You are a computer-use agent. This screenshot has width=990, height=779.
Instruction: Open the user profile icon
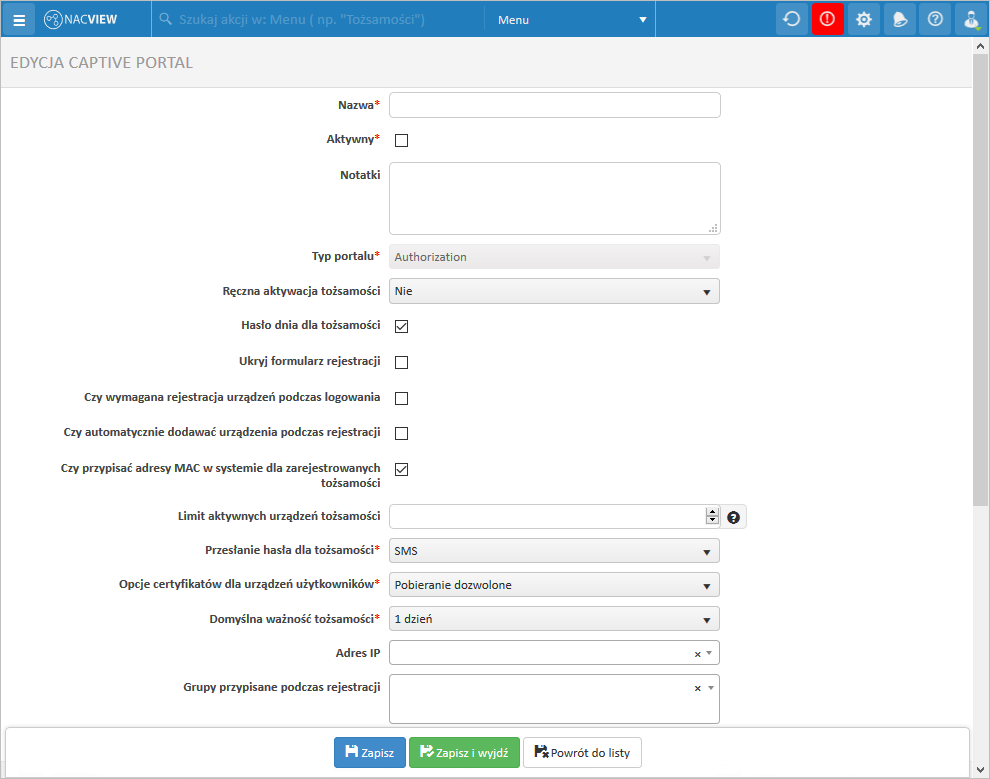pos(970,19)
